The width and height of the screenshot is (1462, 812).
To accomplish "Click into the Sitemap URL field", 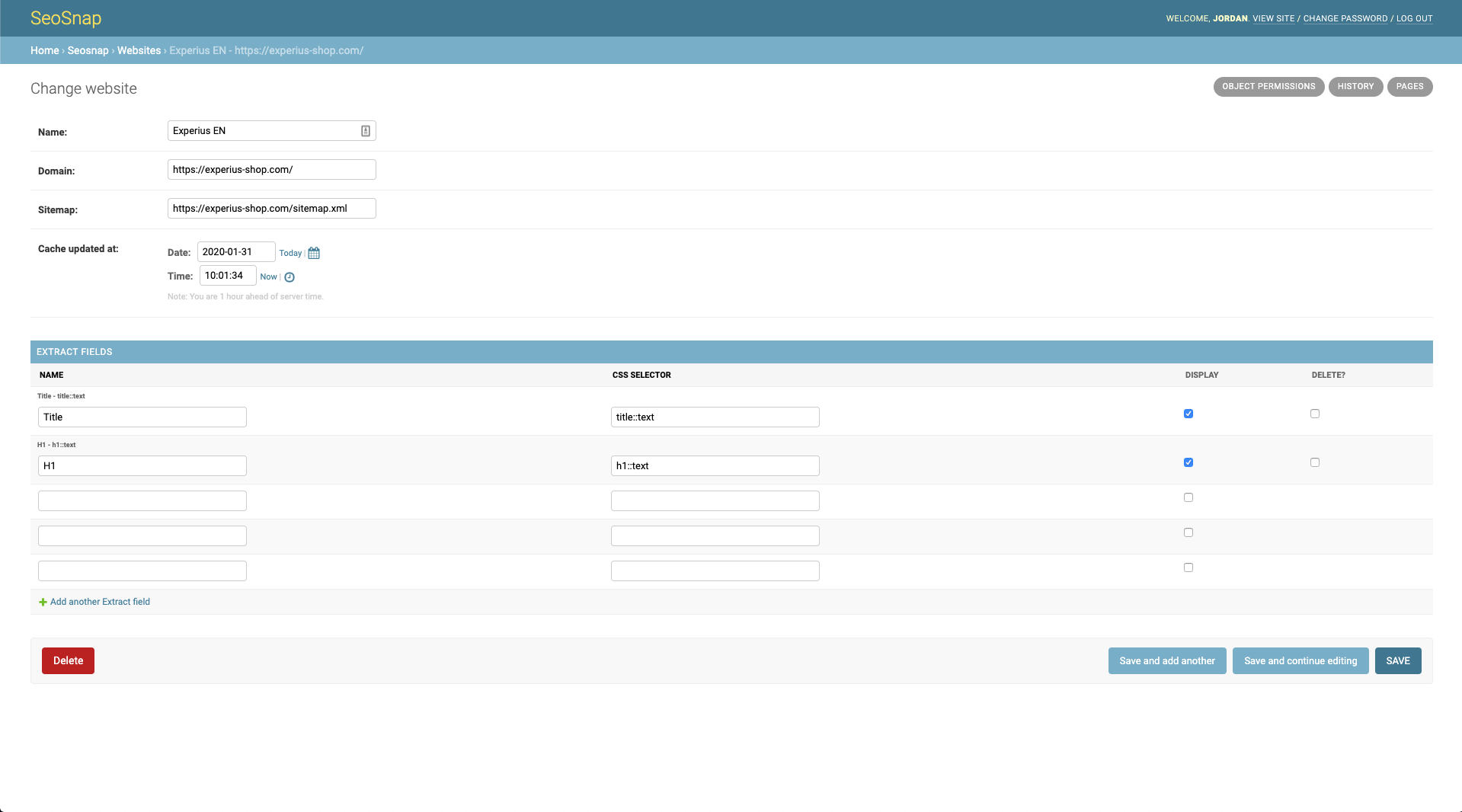I will pyautogui.click(x=271, y=209).
